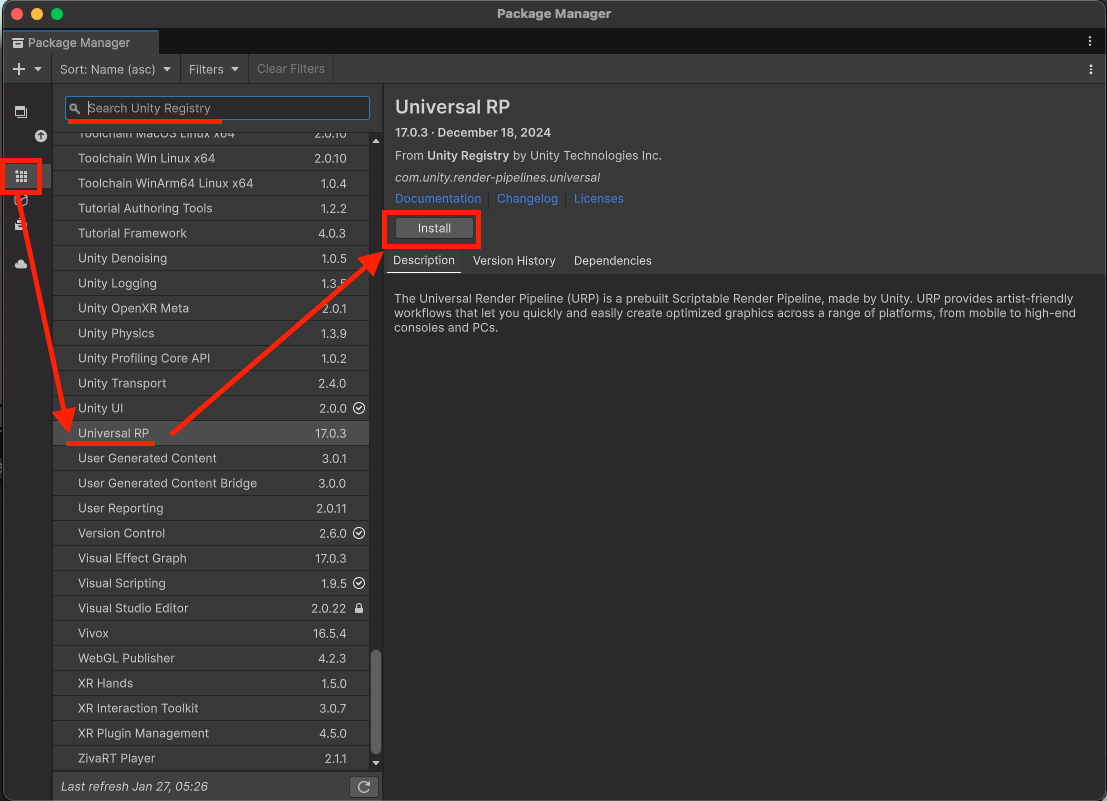
Task: Switch to the Dependencies tab
Action: tap(612, 261)
